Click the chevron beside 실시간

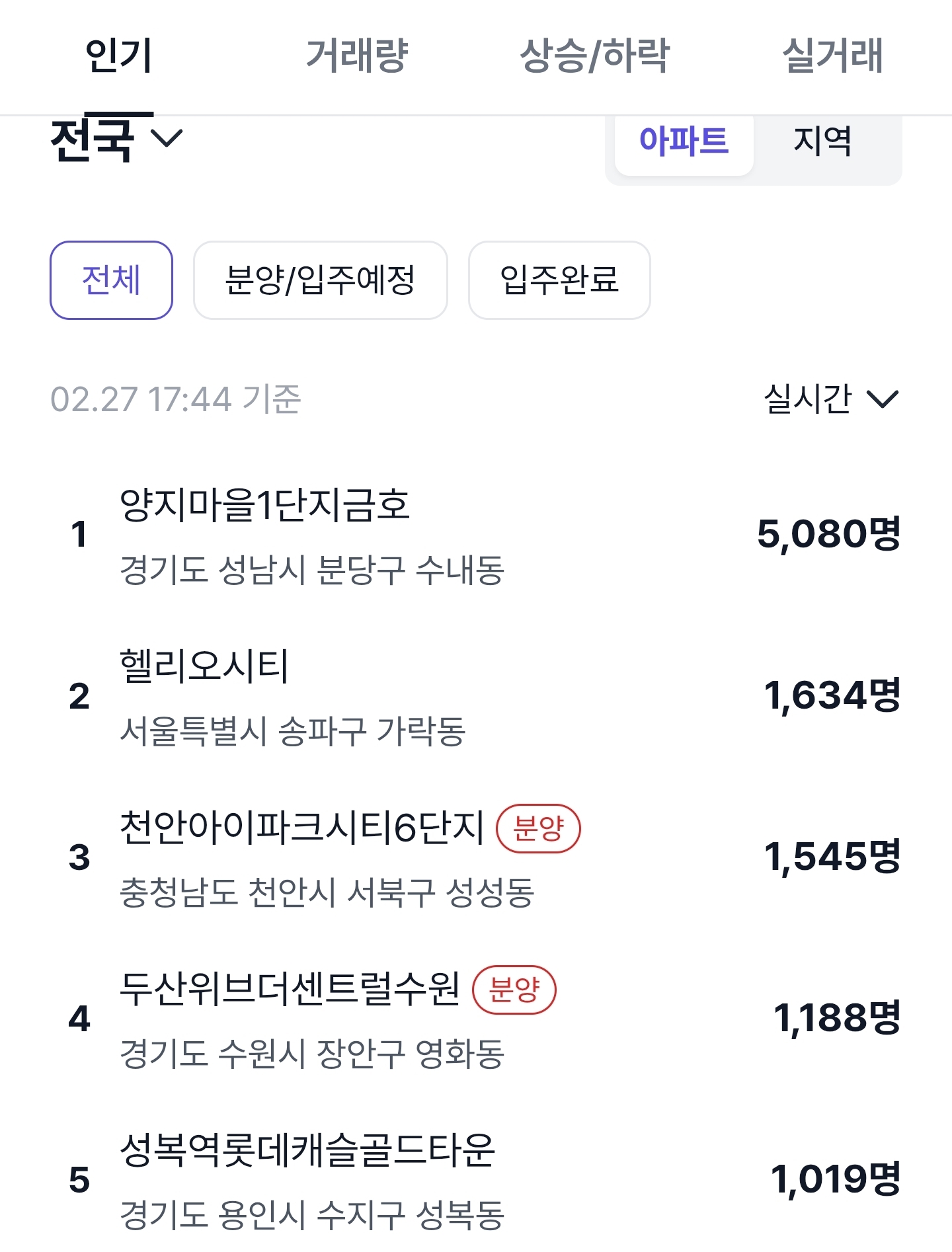coord(883,399)
